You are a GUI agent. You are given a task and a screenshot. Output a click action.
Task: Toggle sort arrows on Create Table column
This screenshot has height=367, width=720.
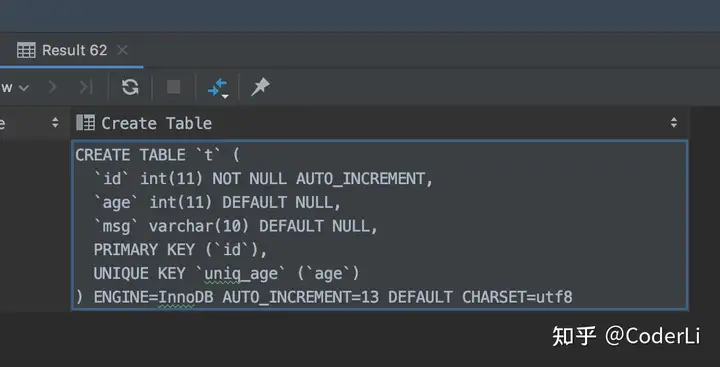pyautogui.click(x=674, y=122)
